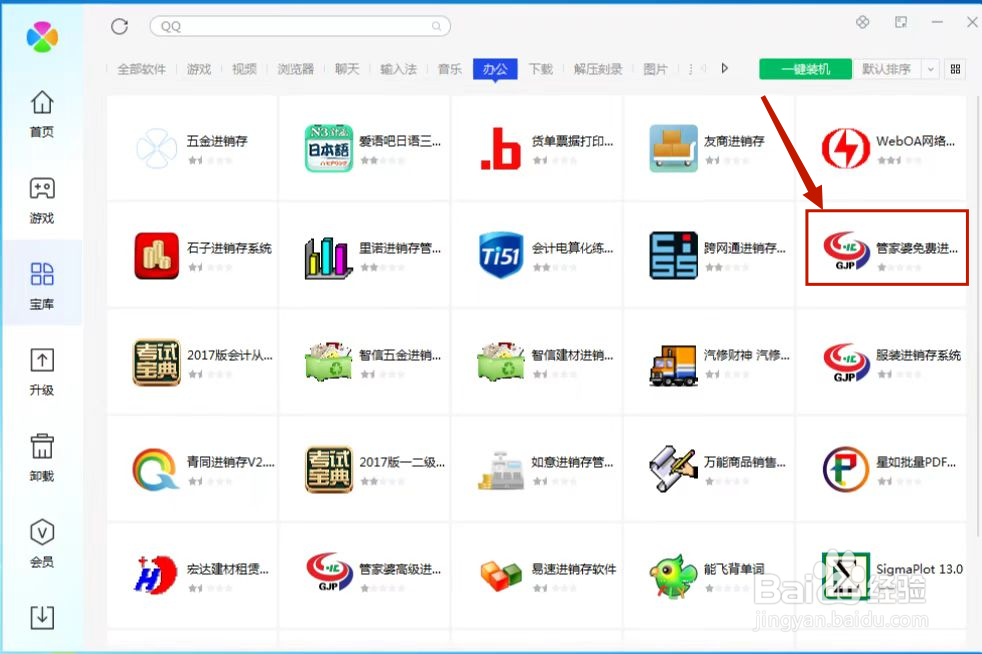Open 2017版一二级 考试宝典 icon
The image size is (982, 654).
click(x=329, y=470)
